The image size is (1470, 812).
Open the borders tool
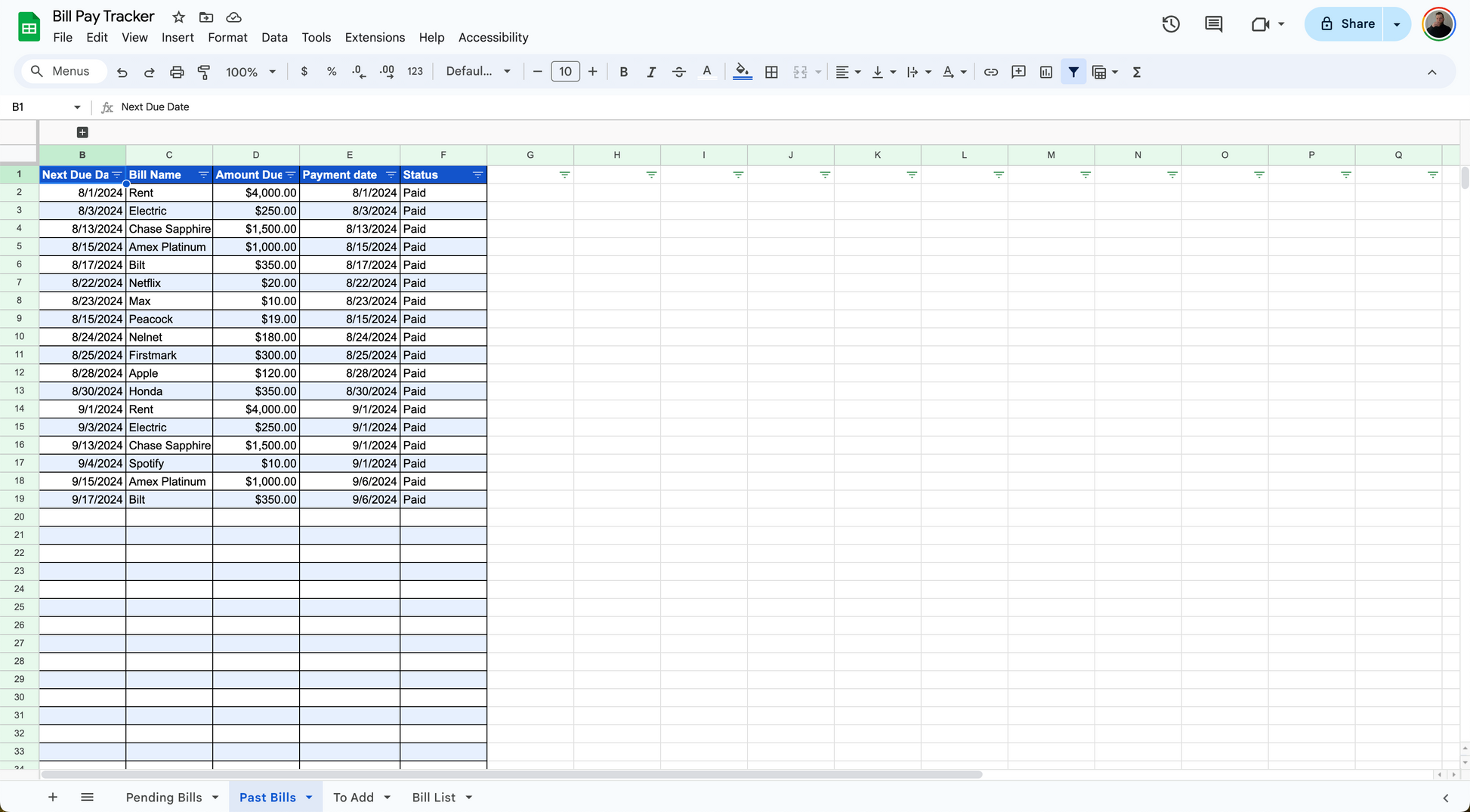[771, 72]
